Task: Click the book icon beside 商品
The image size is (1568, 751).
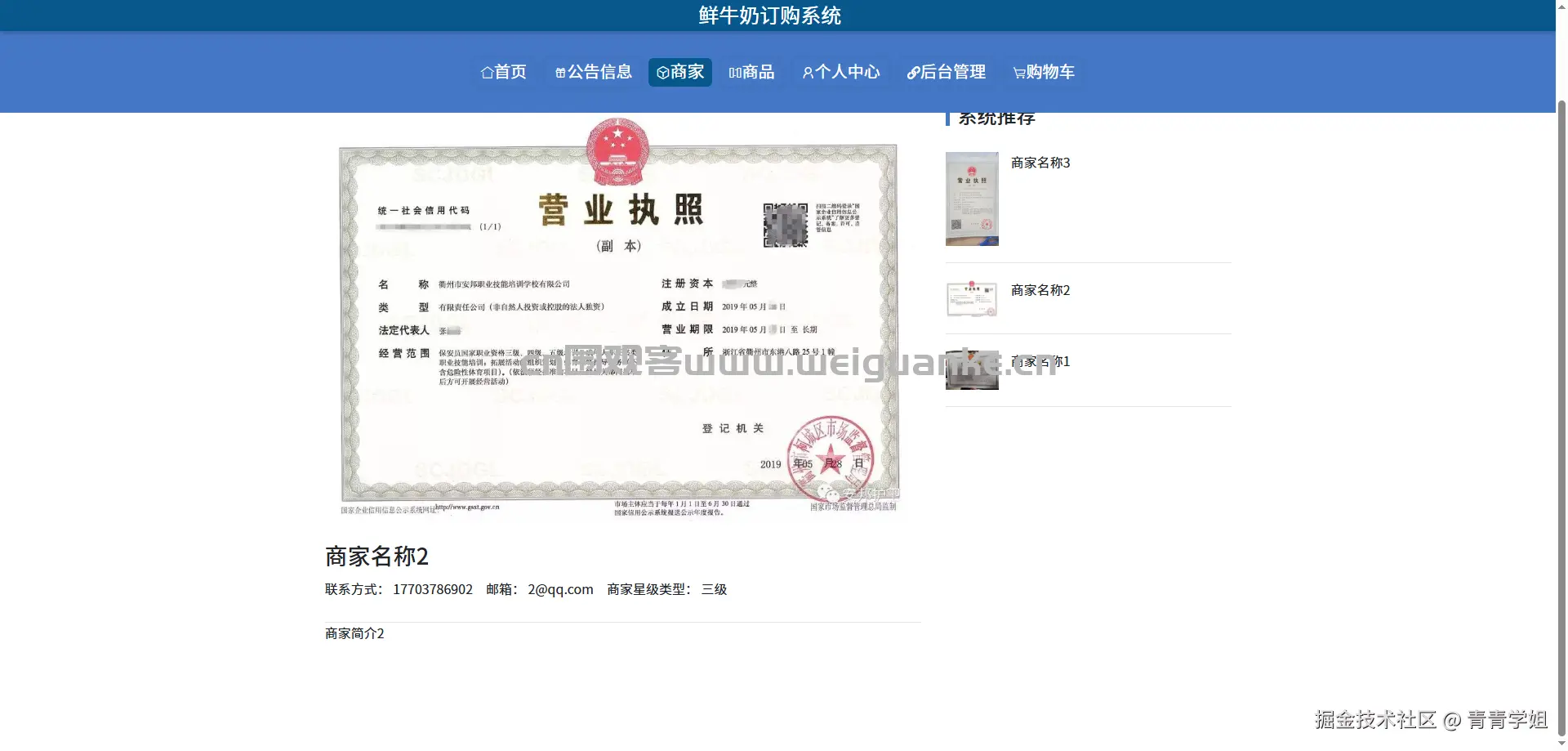Action: tap(735, 73)
